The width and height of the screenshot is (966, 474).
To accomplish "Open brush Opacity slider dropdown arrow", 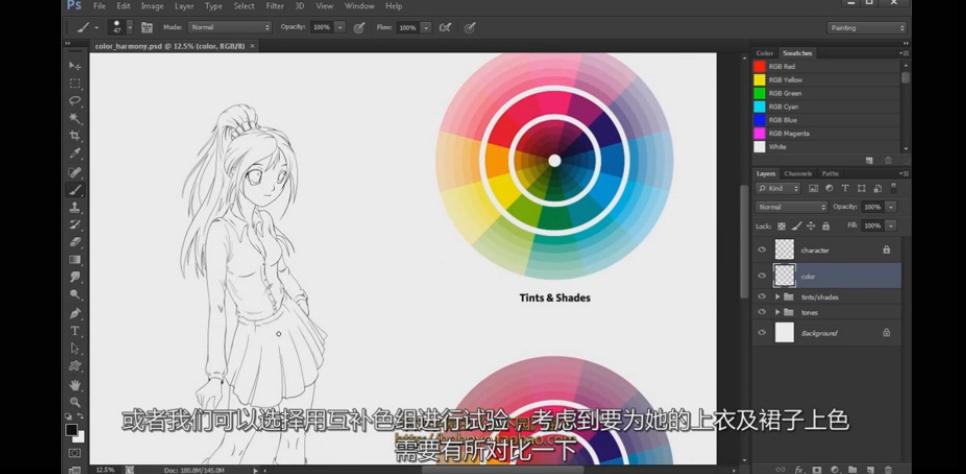I will [x=340, y=28].
